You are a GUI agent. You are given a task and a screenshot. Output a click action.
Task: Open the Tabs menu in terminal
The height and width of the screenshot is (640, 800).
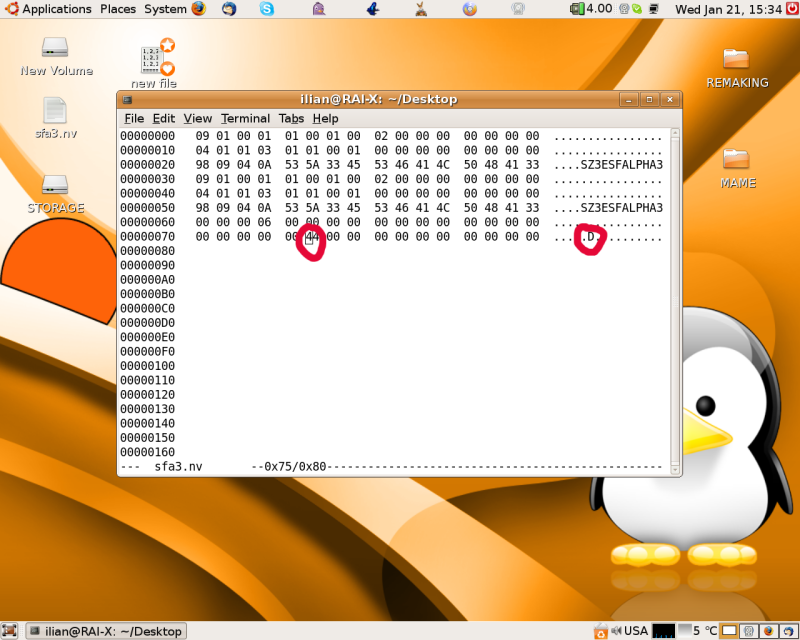[291, 118]
